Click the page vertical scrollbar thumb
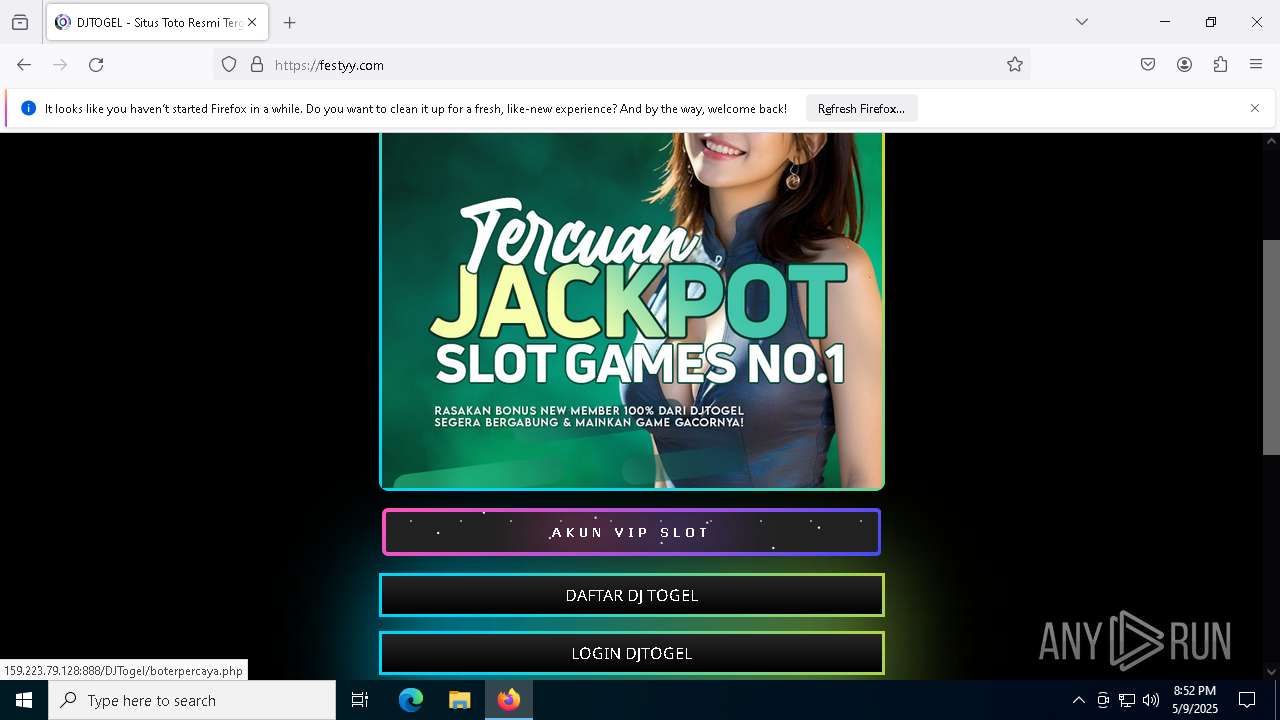The width and height of the screenshot is (1280, 720). (x=1271, y=347)
